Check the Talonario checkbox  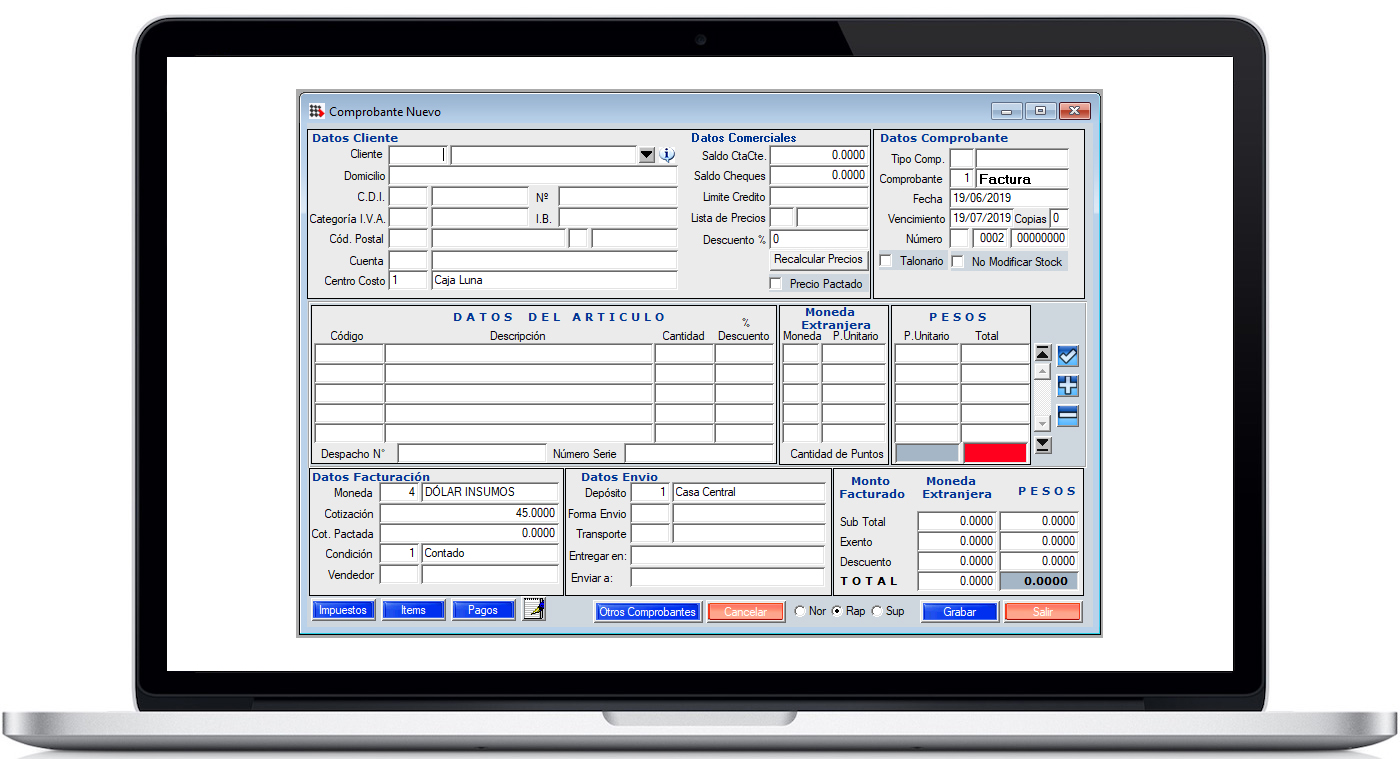click(886, 261)
